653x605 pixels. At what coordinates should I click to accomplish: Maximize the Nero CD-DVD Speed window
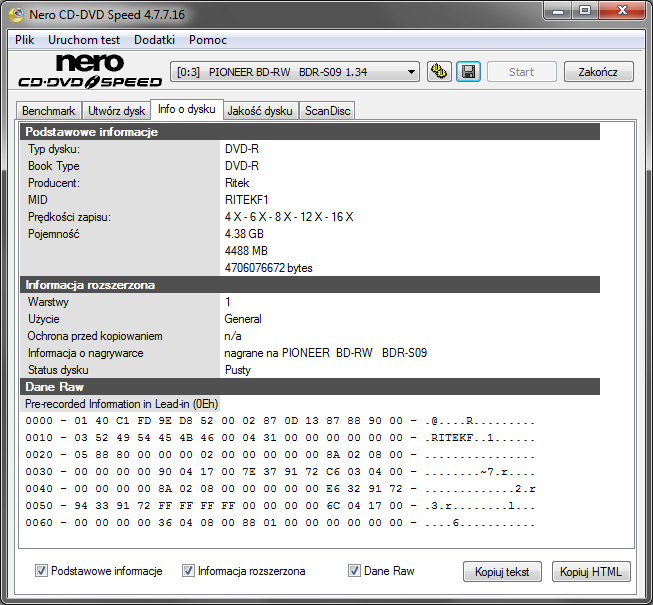point(585,10)
